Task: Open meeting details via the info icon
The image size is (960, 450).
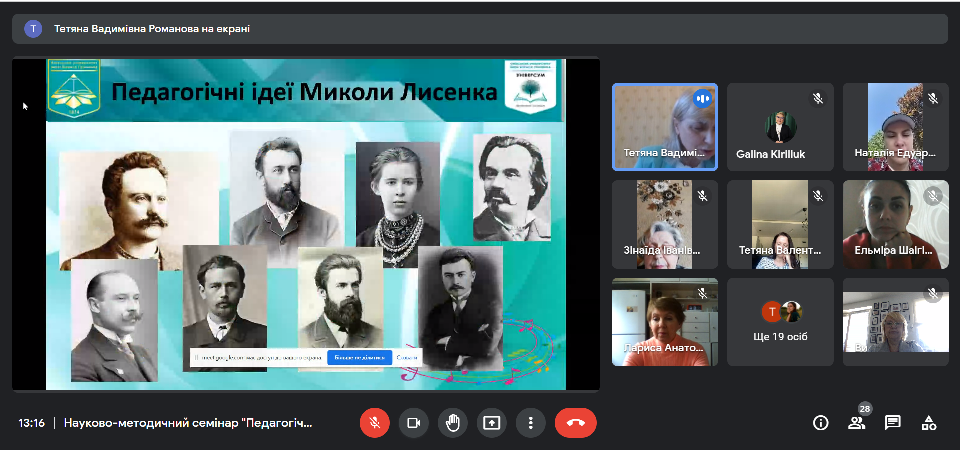Action: point(820,422)
